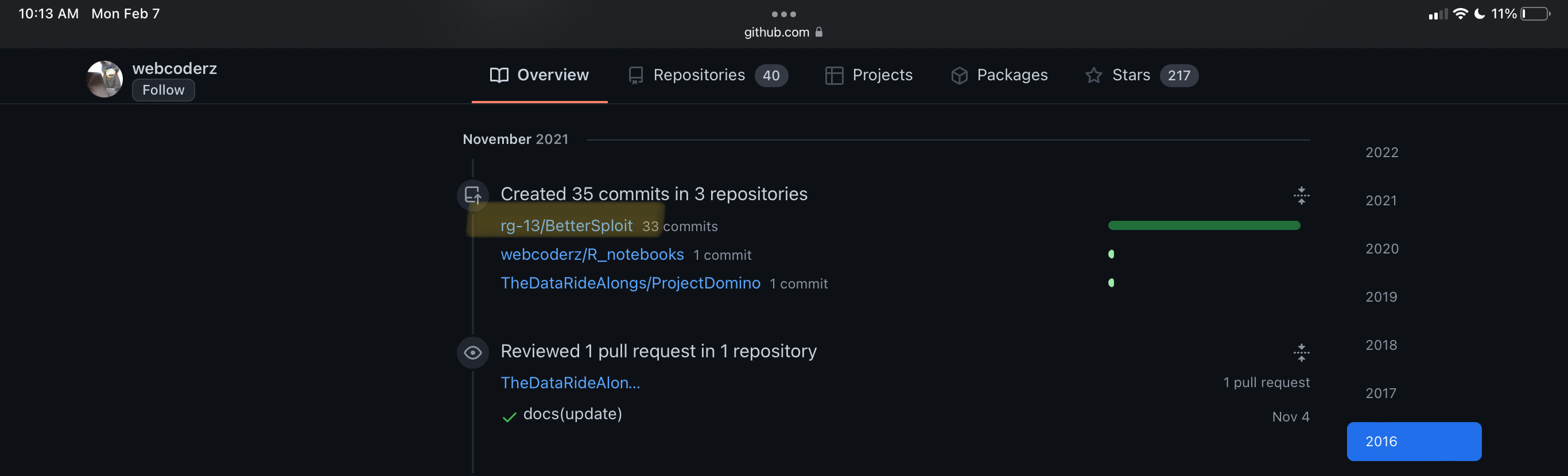Viewport: 1568px width, 476px height.
Task: Select the highlighted 2016 year button
Action: point(1414,442)
